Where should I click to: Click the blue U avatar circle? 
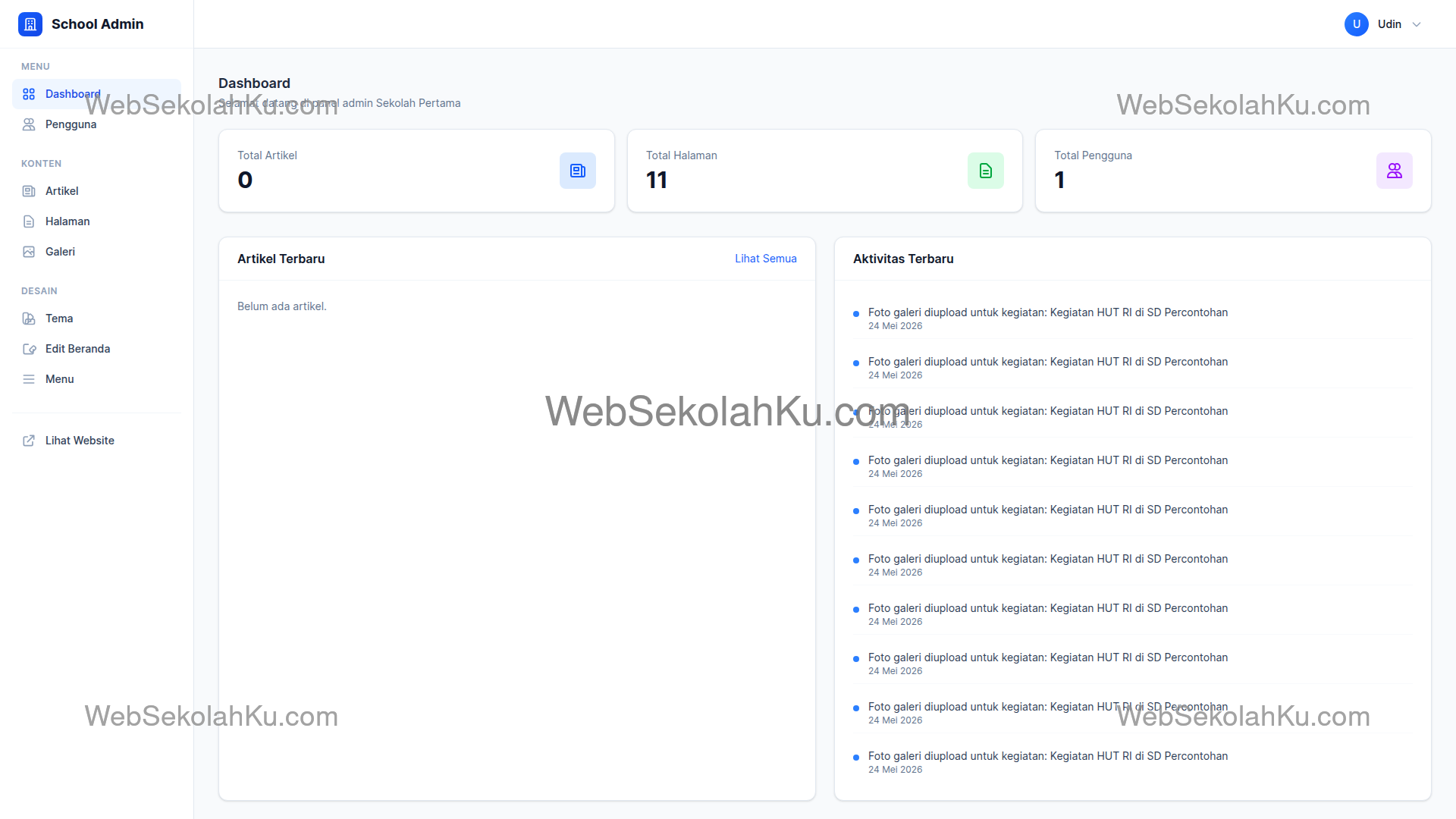point(1357,24)
